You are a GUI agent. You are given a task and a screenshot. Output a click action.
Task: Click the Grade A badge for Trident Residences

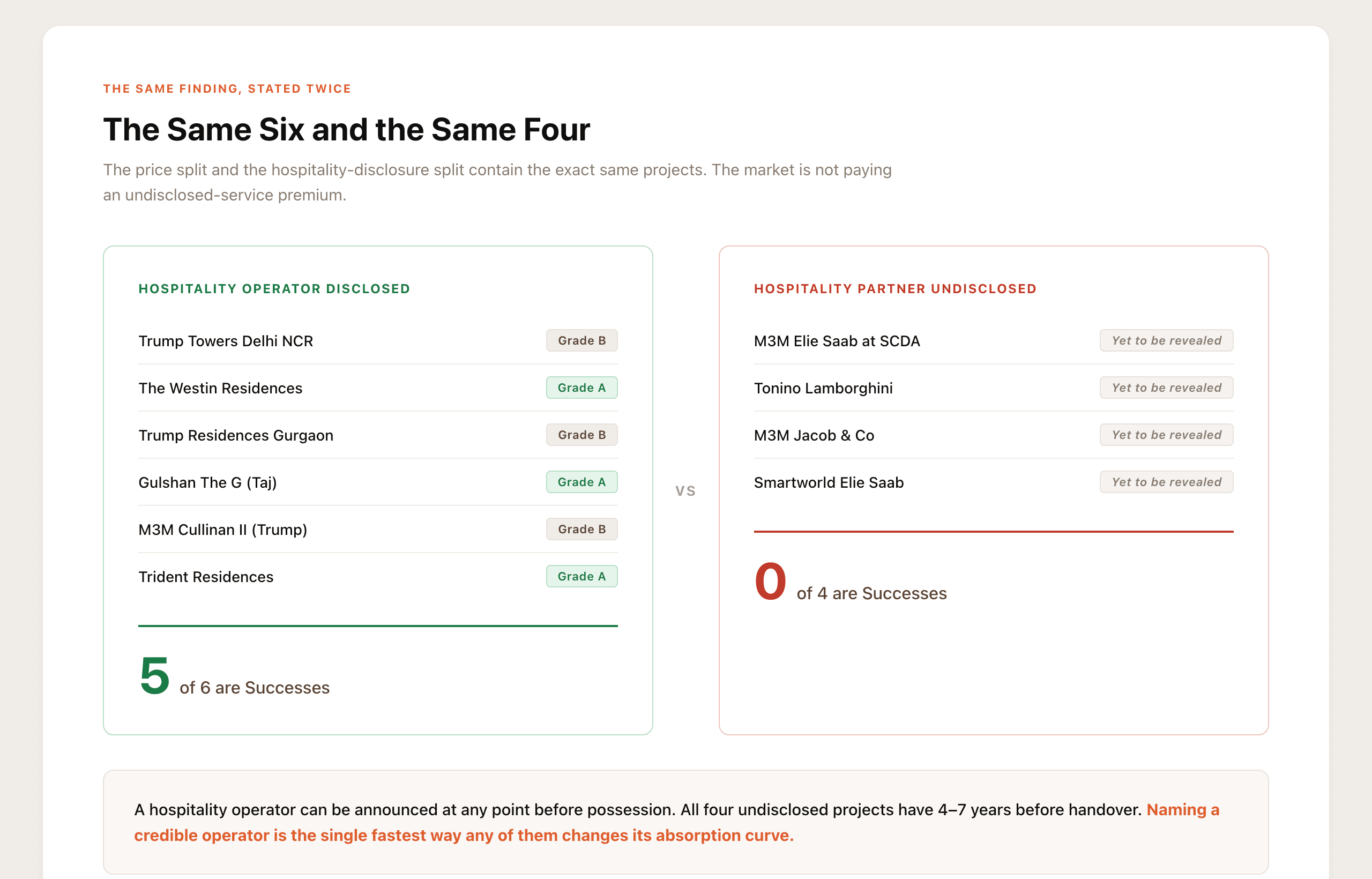(581, 577)
